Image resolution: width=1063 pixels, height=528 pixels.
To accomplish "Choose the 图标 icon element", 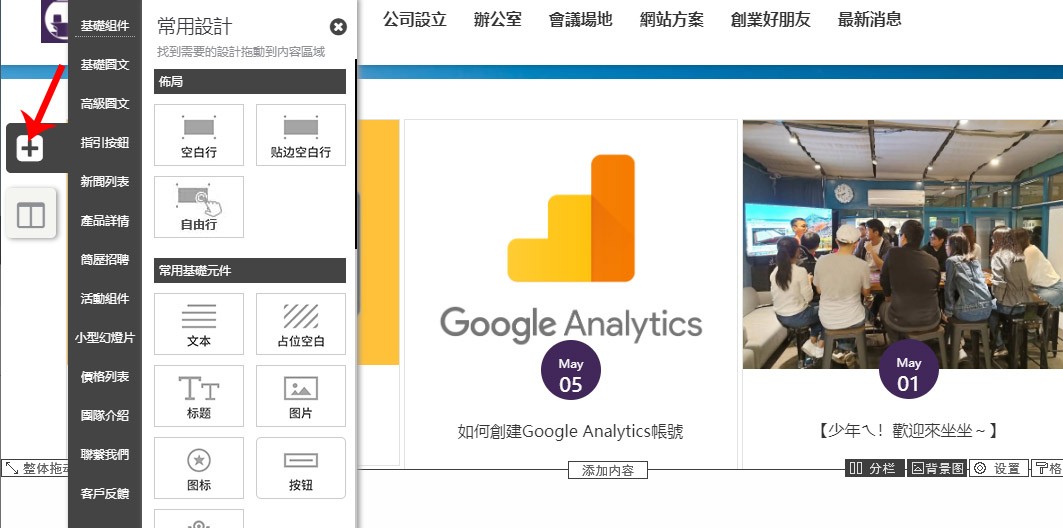I will [x=199, y=468].
